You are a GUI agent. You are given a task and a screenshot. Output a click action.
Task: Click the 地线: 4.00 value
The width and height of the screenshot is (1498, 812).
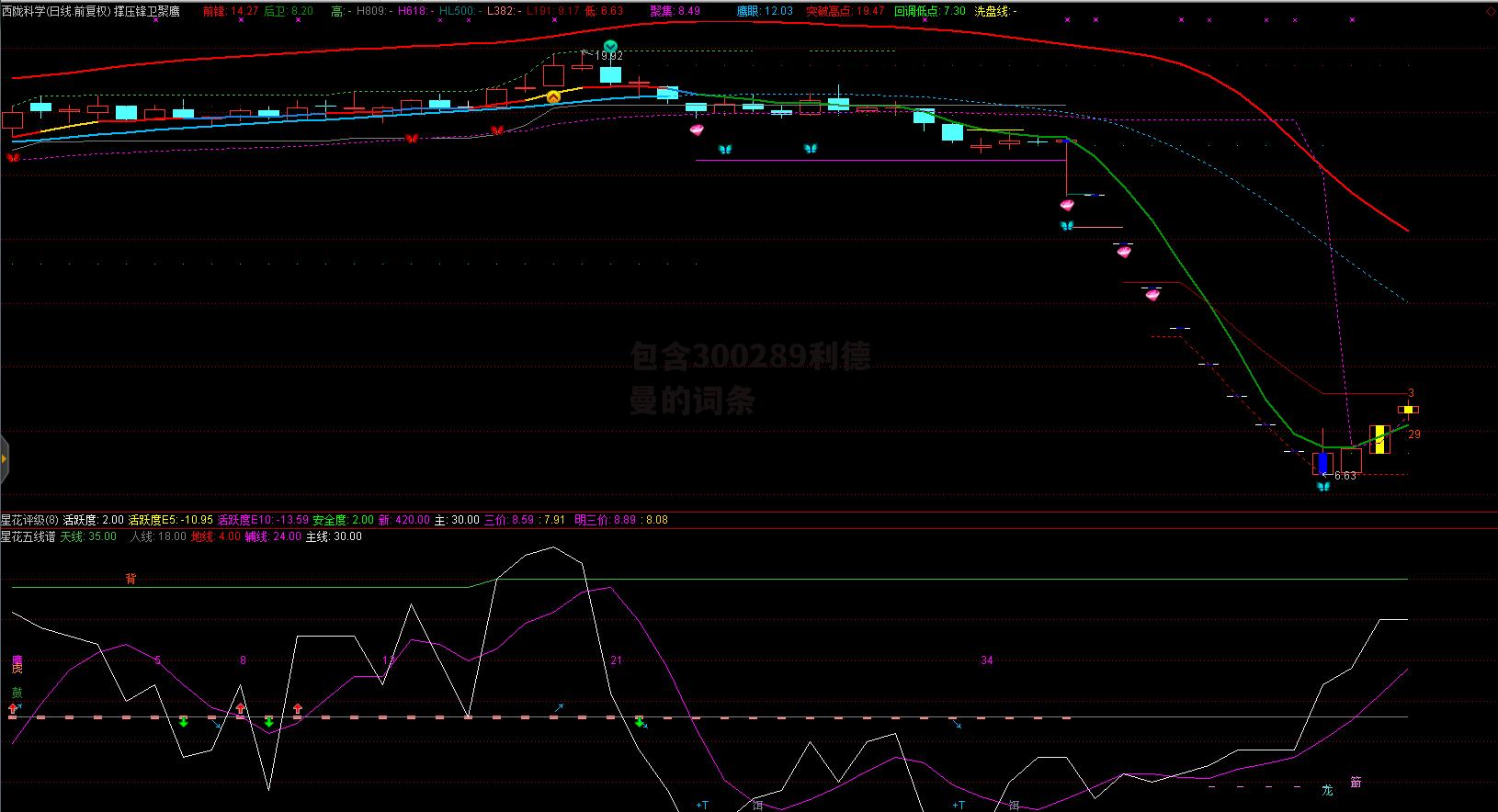tap(216, 536)
